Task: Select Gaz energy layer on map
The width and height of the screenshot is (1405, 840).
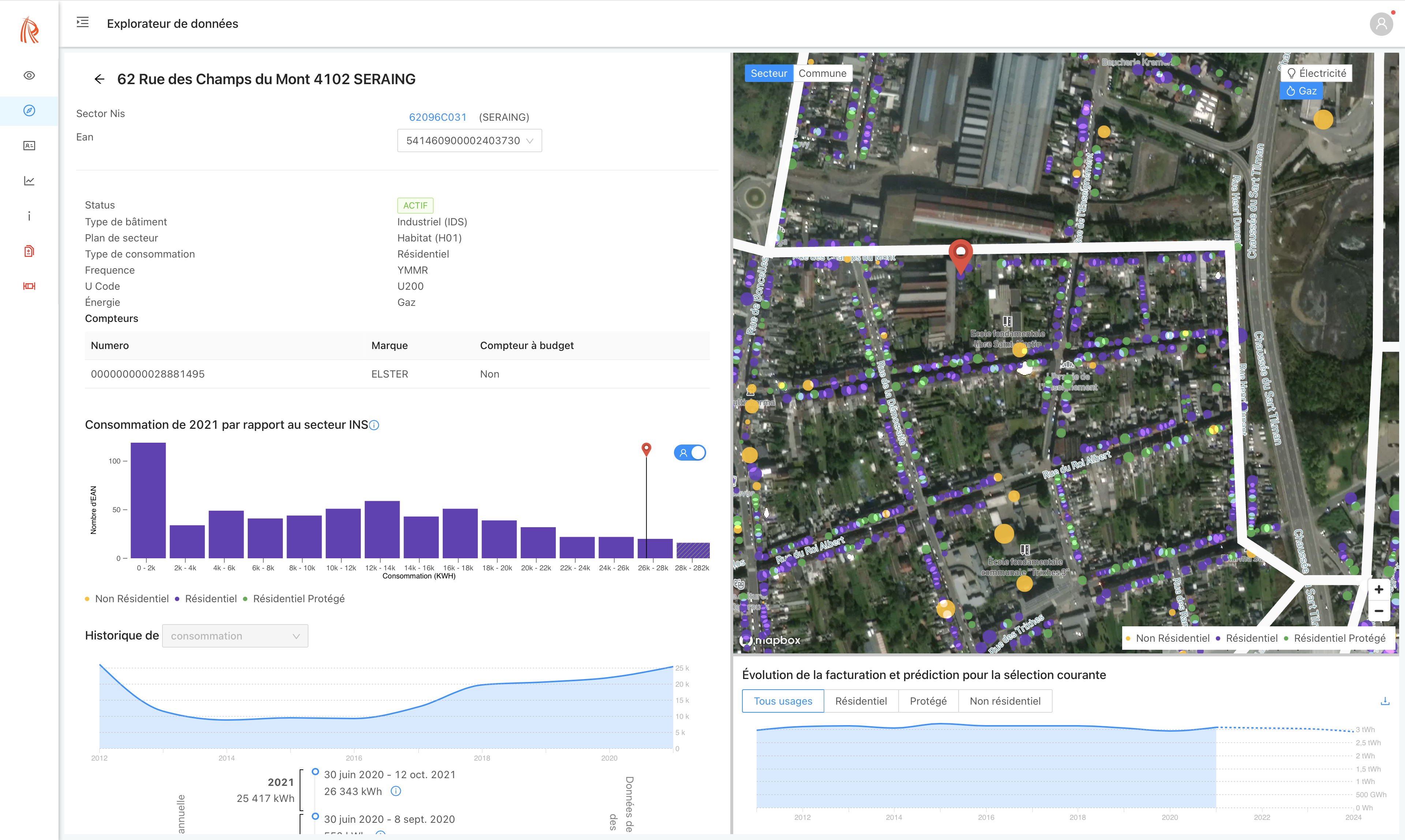Action: point(1301,91)
